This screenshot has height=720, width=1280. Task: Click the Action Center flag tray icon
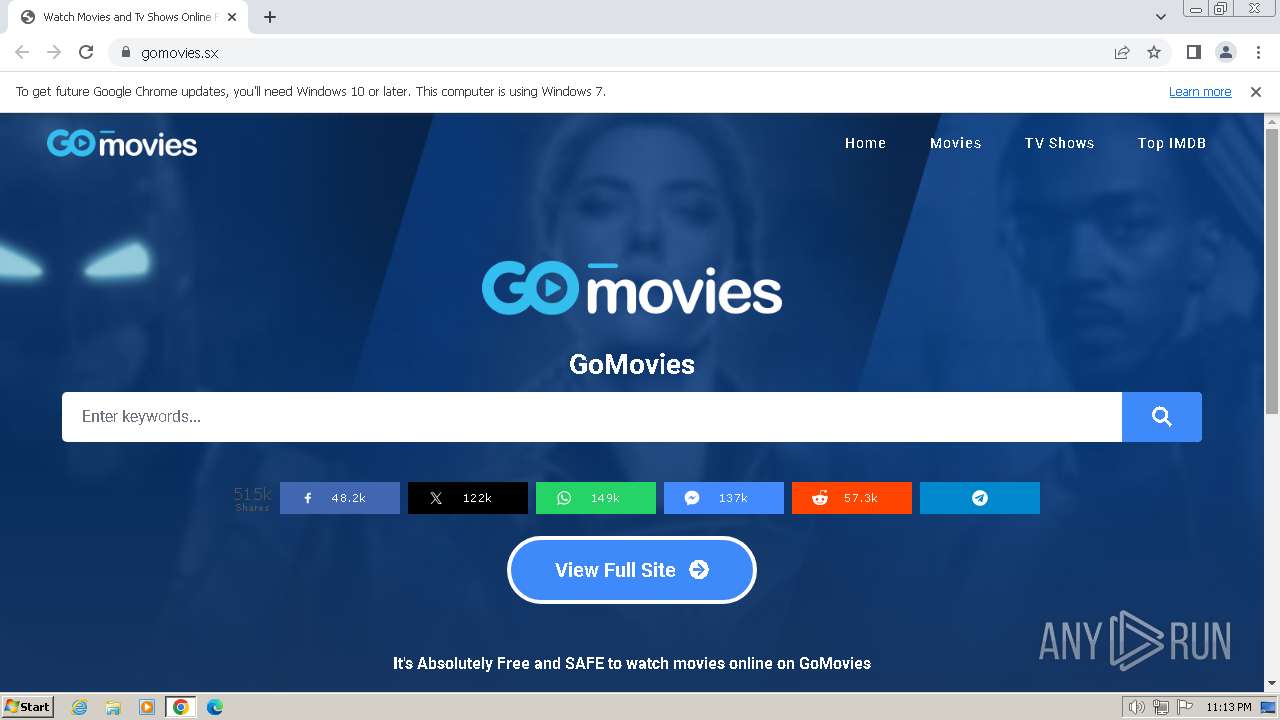click(1184, 707)
